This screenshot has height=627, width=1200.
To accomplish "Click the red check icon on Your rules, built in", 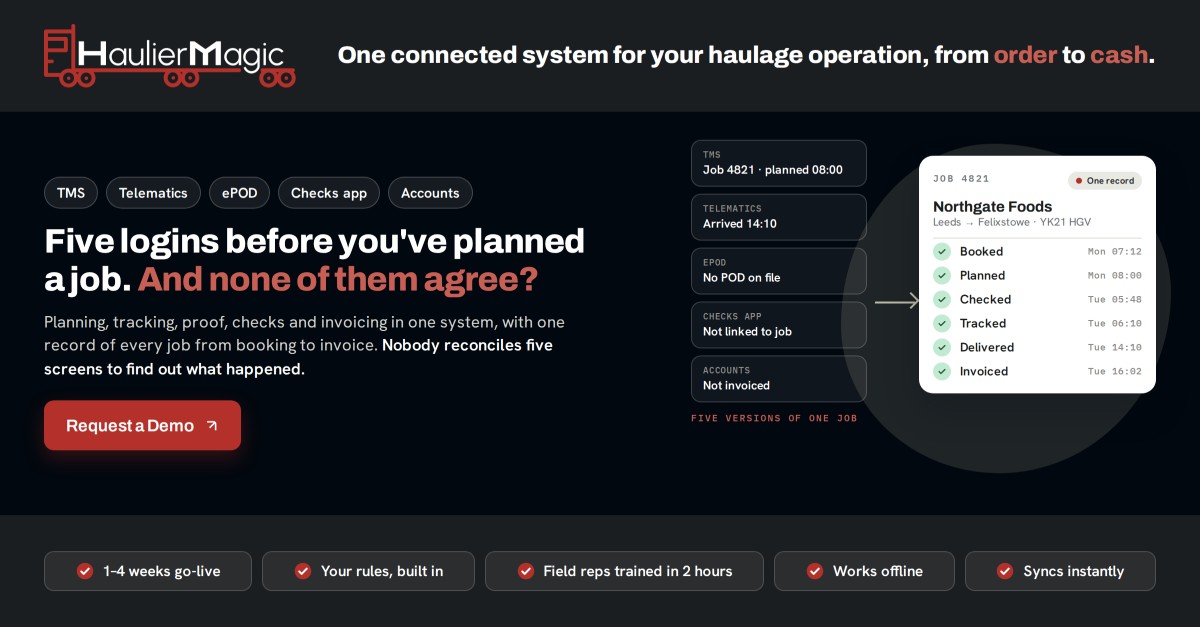I will [x=302, y=571].
